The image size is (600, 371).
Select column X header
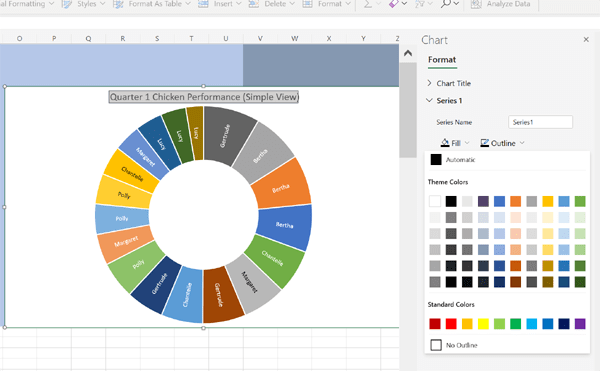329,38
